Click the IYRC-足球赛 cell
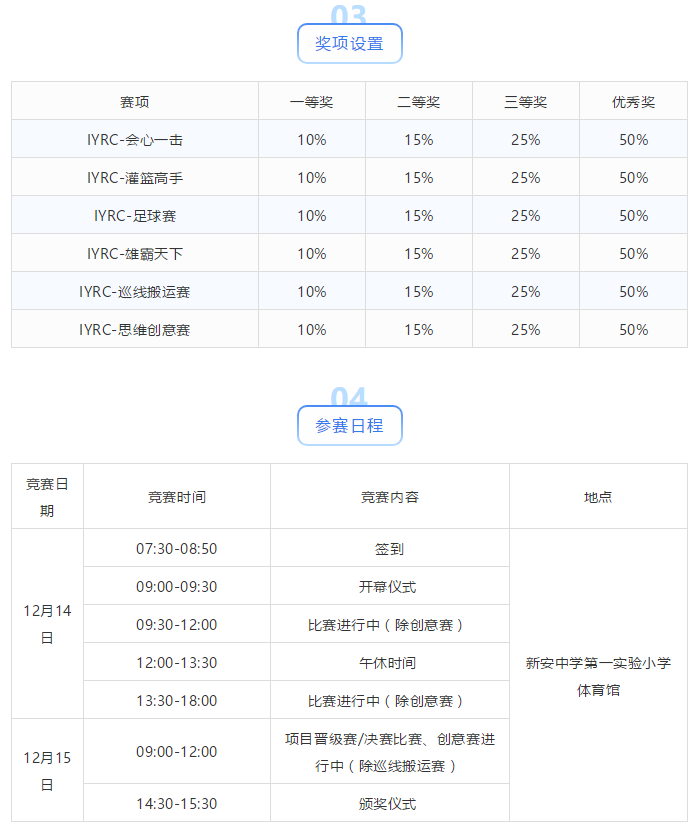 [135, 216]
